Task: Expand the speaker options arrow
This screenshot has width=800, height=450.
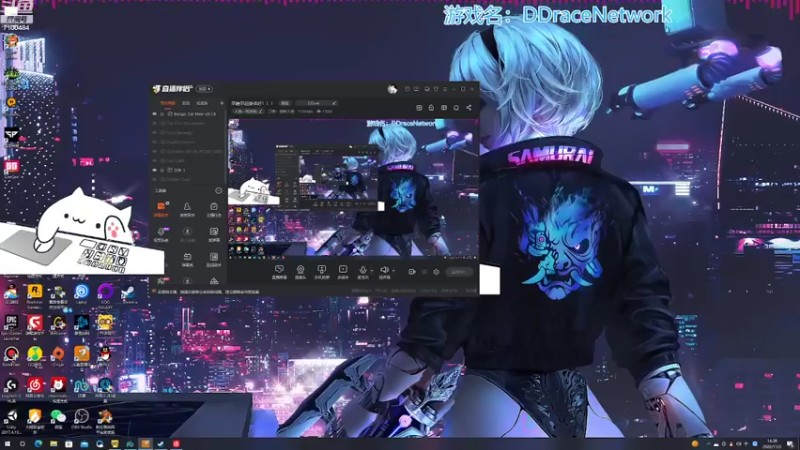Action: click(393, 271)
